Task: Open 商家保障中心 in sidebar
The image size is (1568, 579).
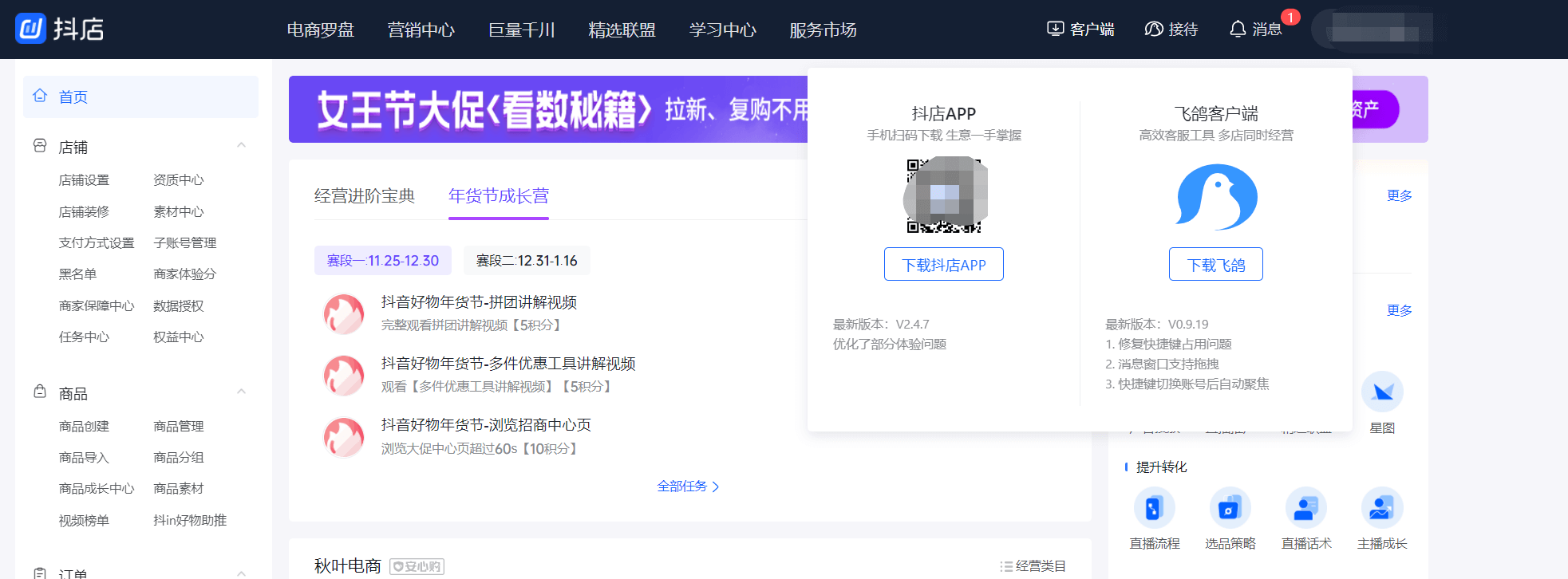Action: [97, 305]
